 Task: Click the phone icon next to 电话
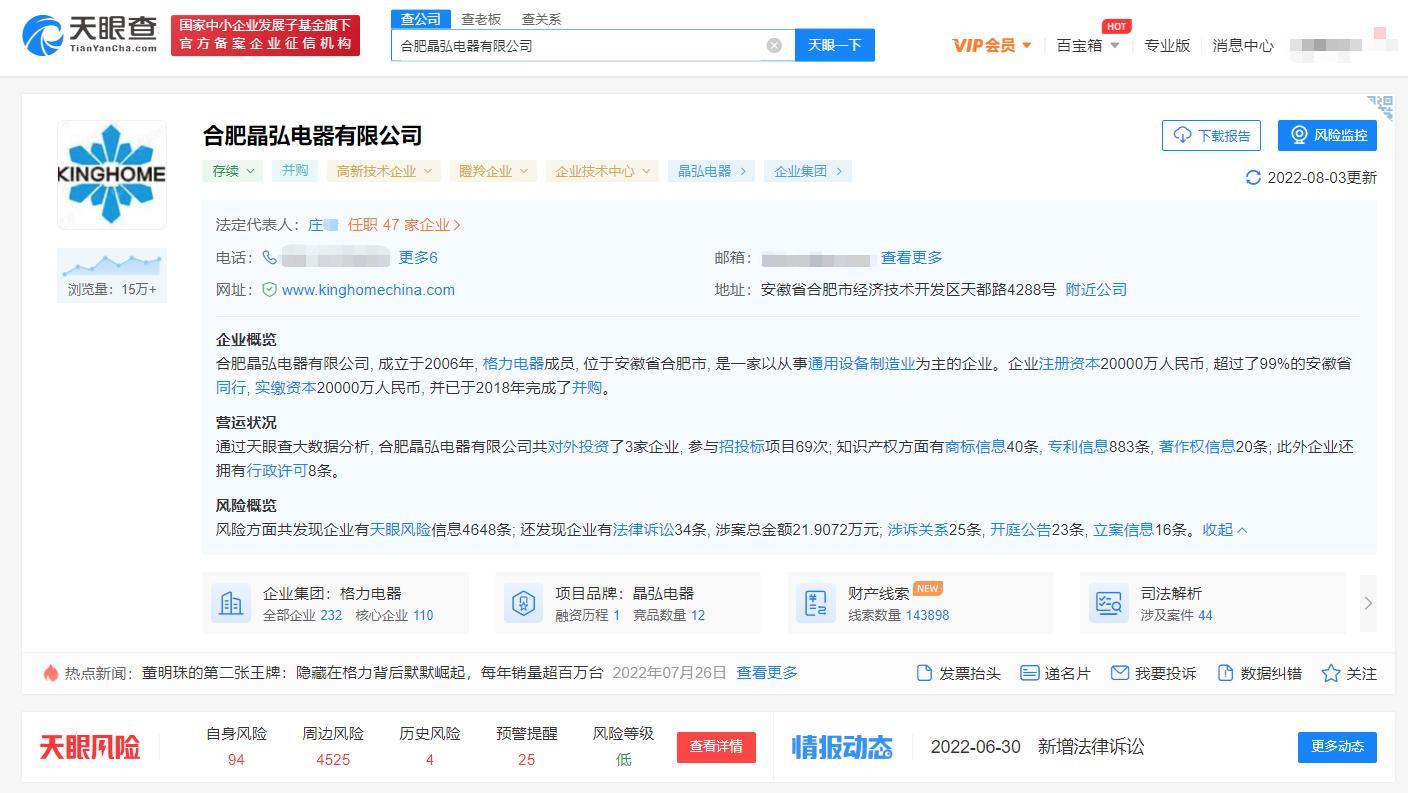[x=269, y=257]
